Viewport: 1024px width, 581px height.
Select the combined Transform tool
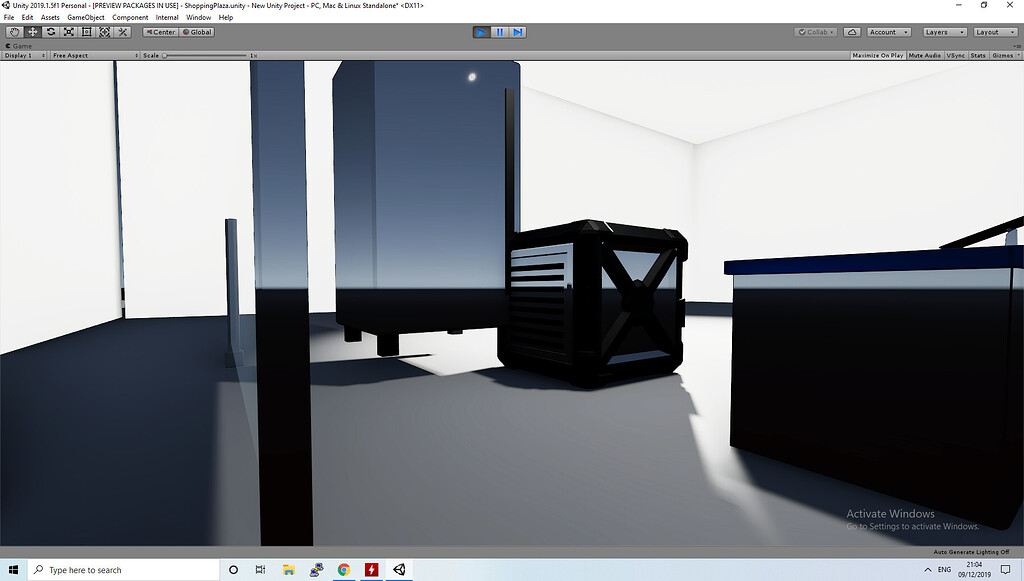point(104,31)
